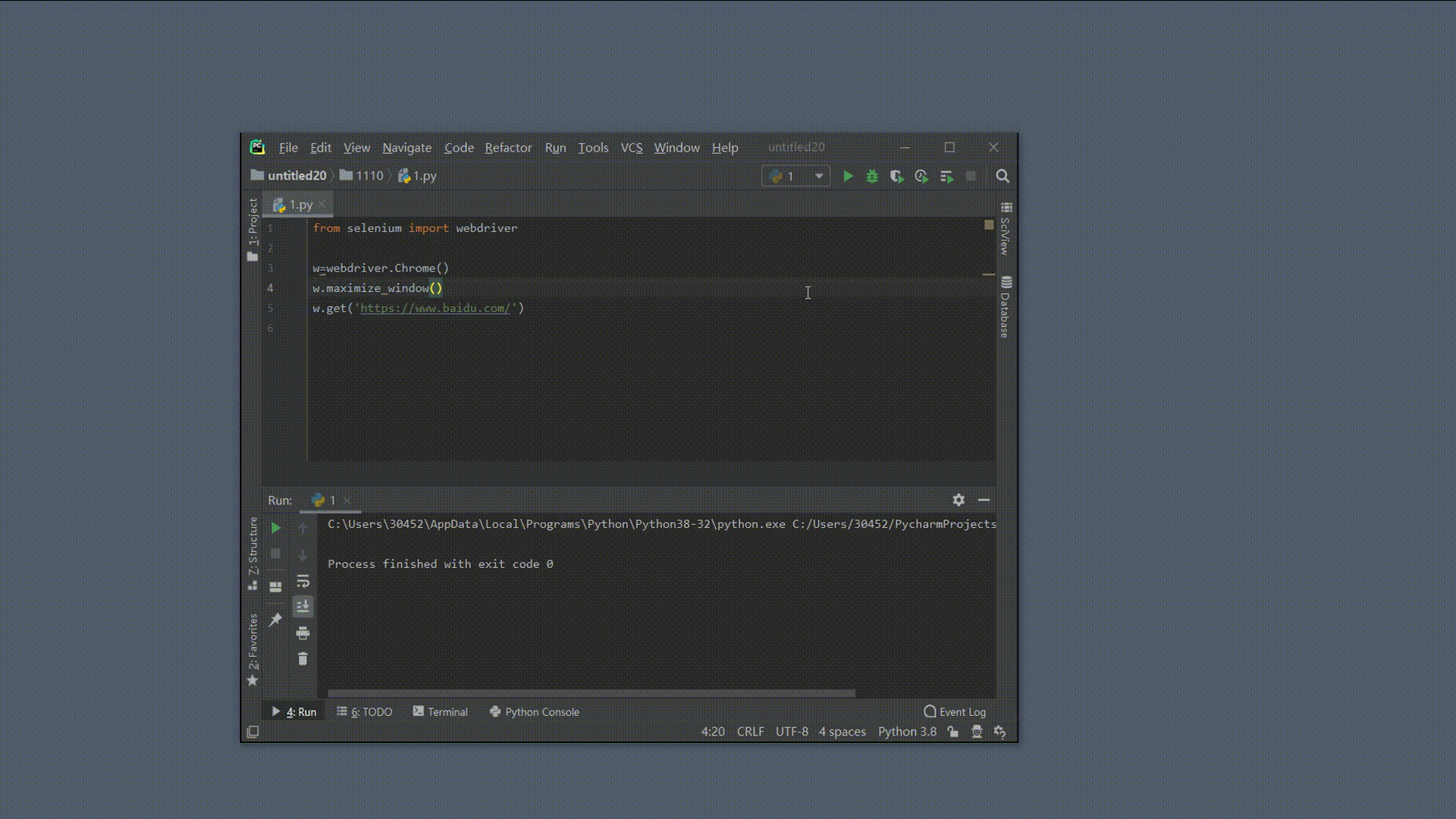Open the Refactor menu
The height and width of the screenshot is (819, 1456).
pyautogui.click(x=508, y=148)
